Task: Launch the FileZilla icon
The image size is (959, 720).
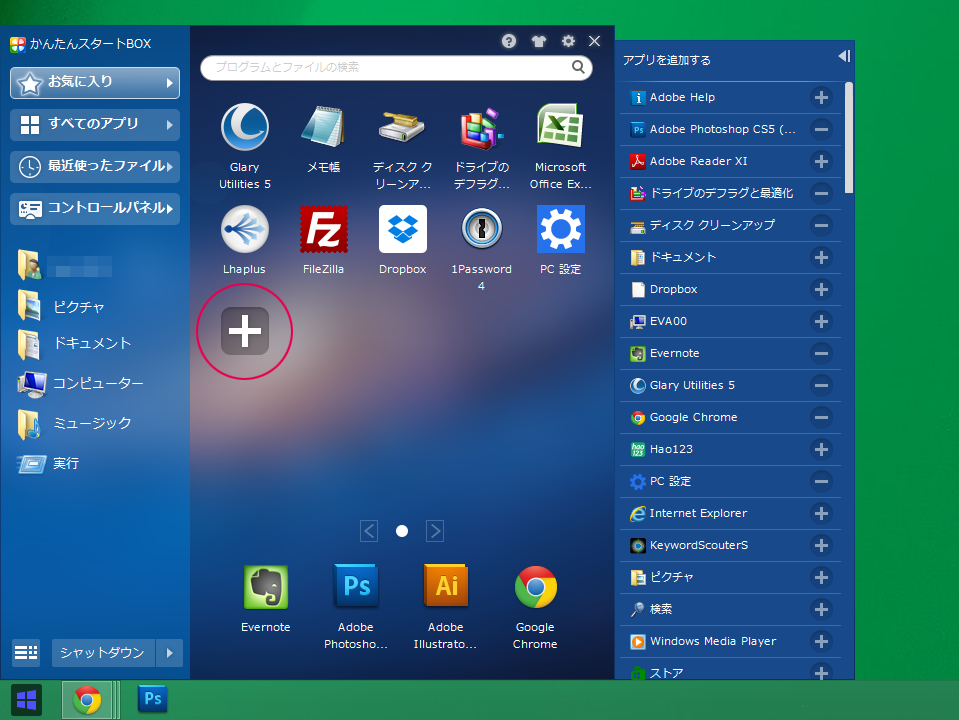Action: click(x=324, y=229)
